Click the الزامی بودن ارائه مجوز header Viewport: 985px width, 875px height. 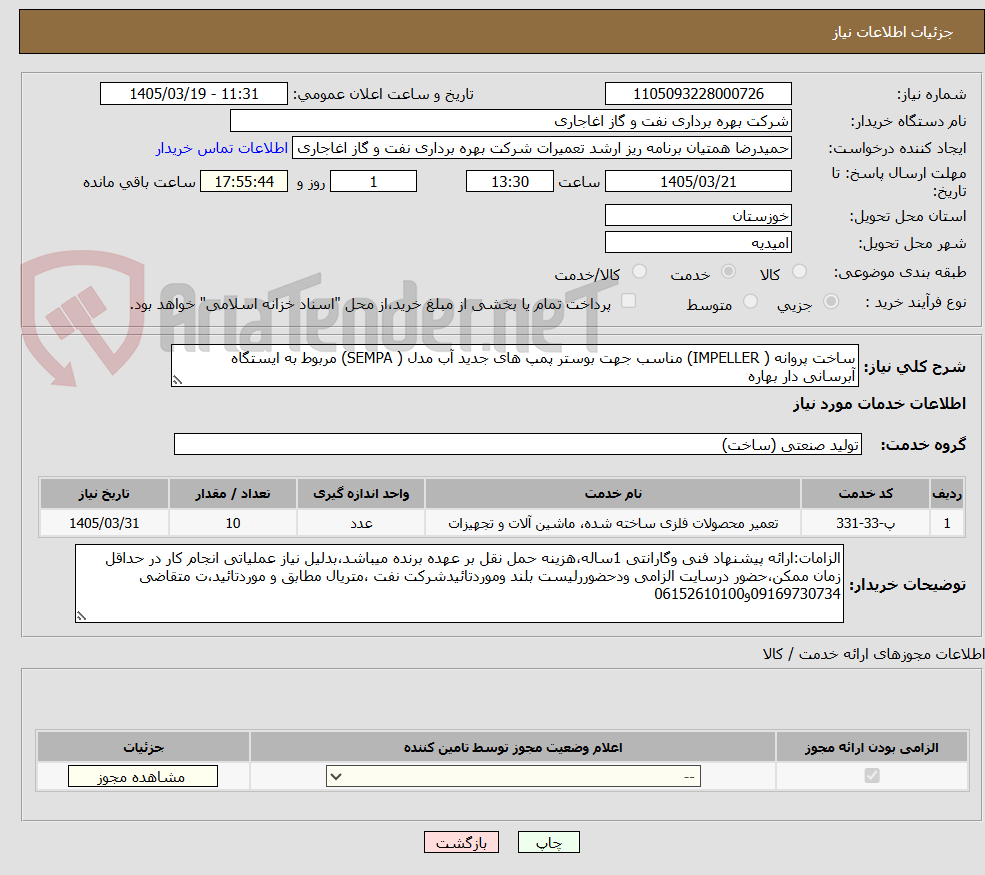(871, 747)
